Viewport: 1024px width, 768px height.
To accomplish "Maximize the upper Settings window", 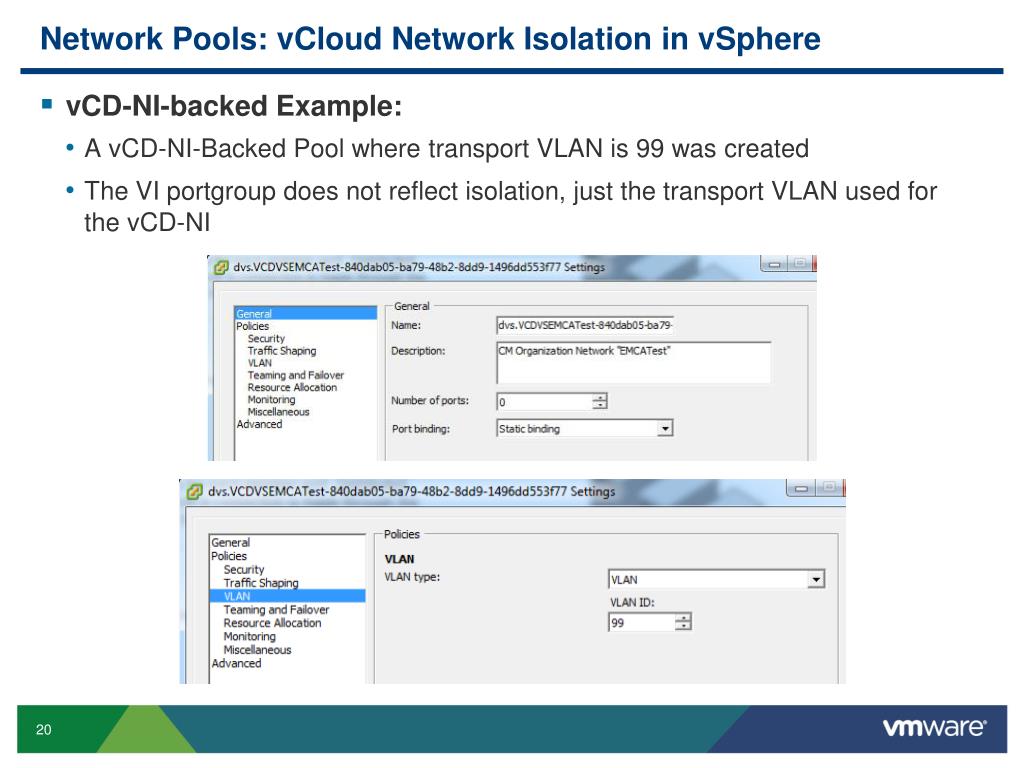I will point(799,264).
